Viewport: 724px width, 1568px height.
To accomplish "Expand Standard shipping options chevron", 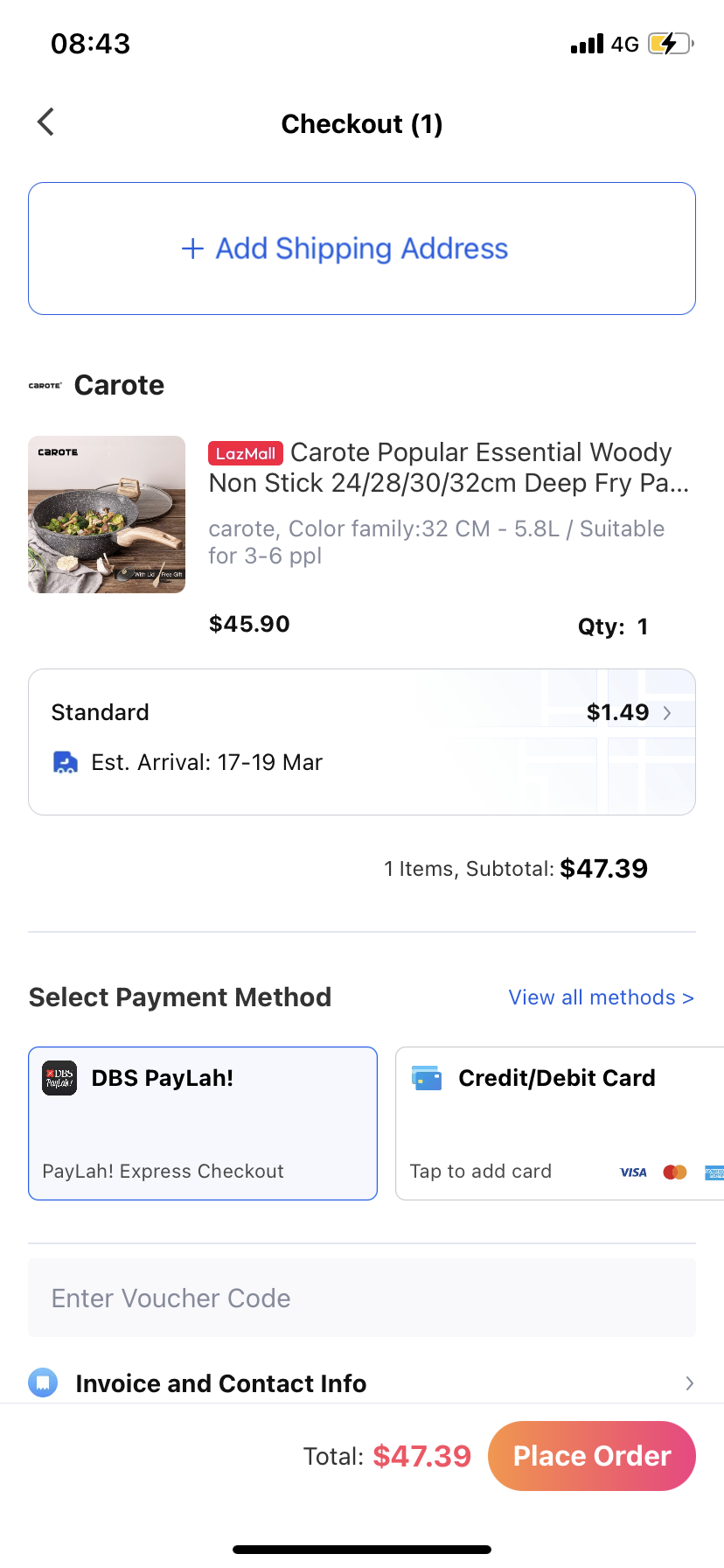I will [667, 713].
